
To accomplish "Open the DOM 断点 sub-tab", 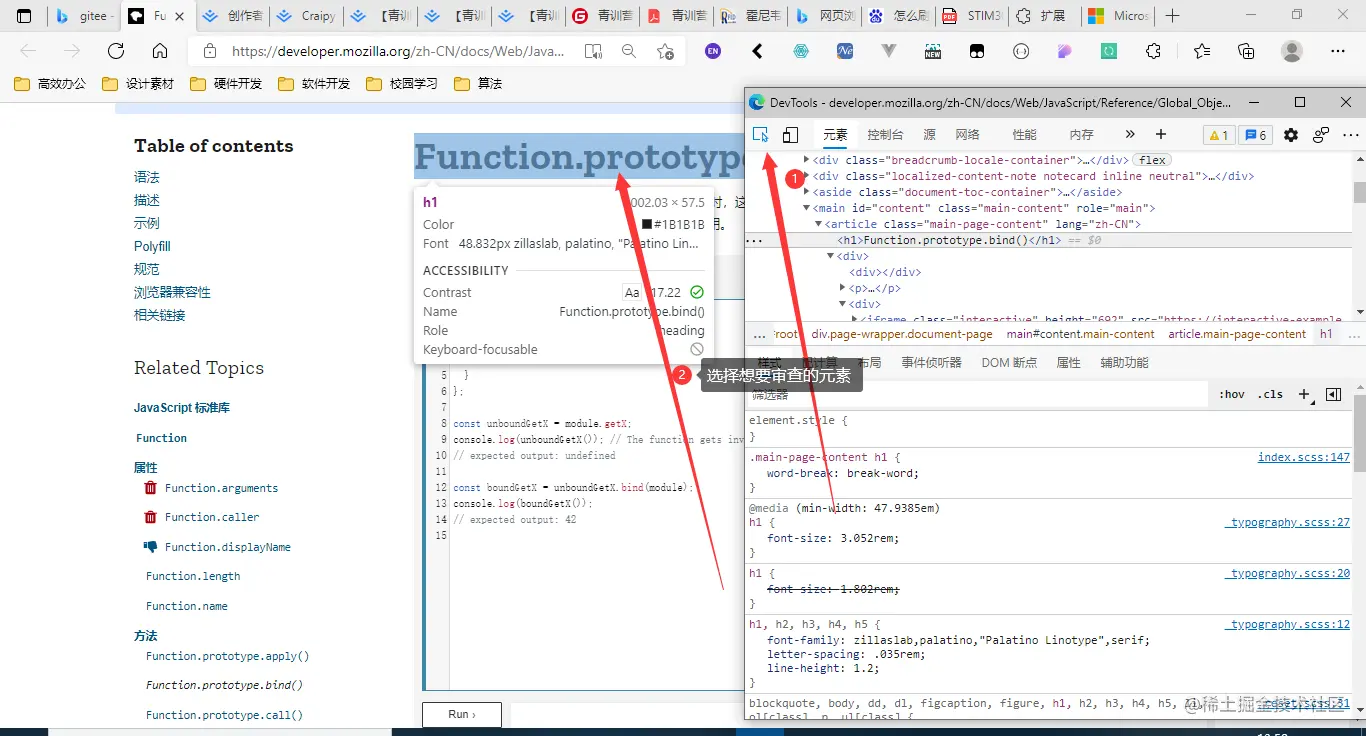I will [x=1009, y=363].
